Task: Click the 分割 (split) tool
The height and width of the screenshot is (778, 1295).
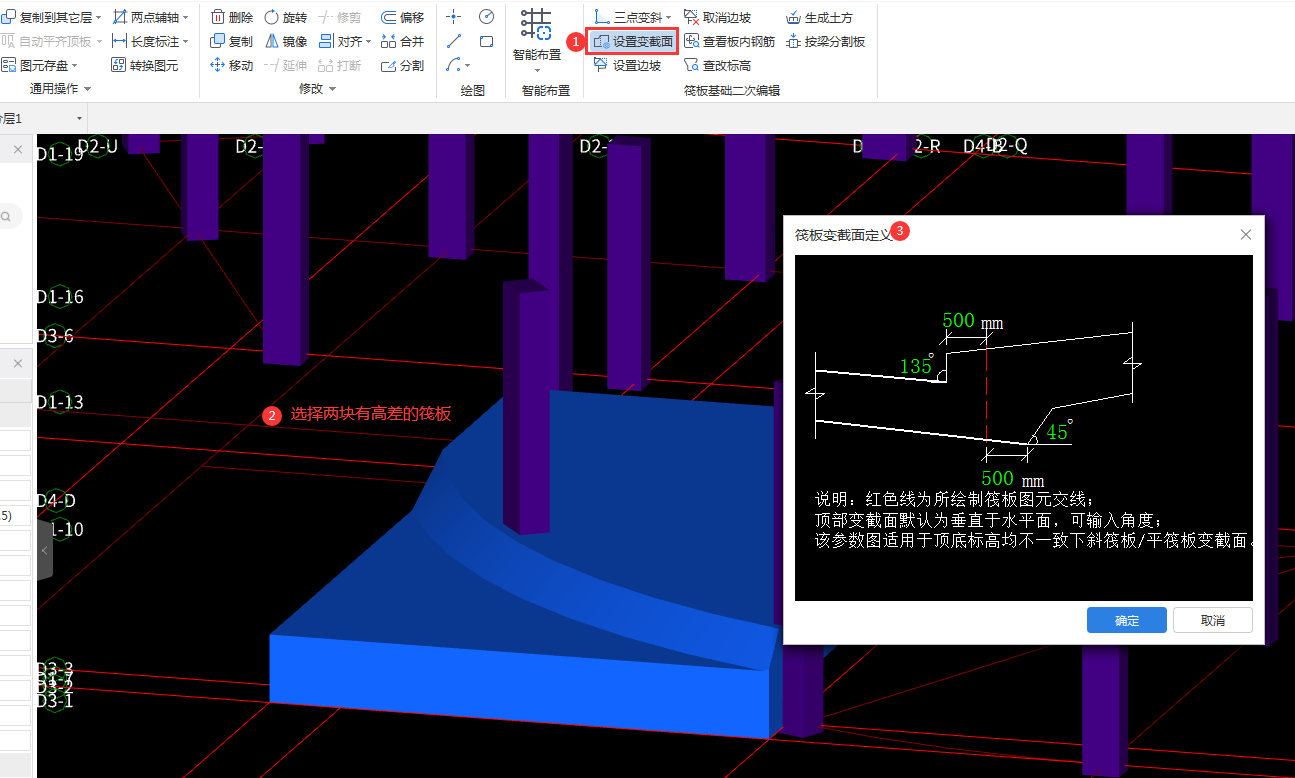Action: (x=402, y=65)
